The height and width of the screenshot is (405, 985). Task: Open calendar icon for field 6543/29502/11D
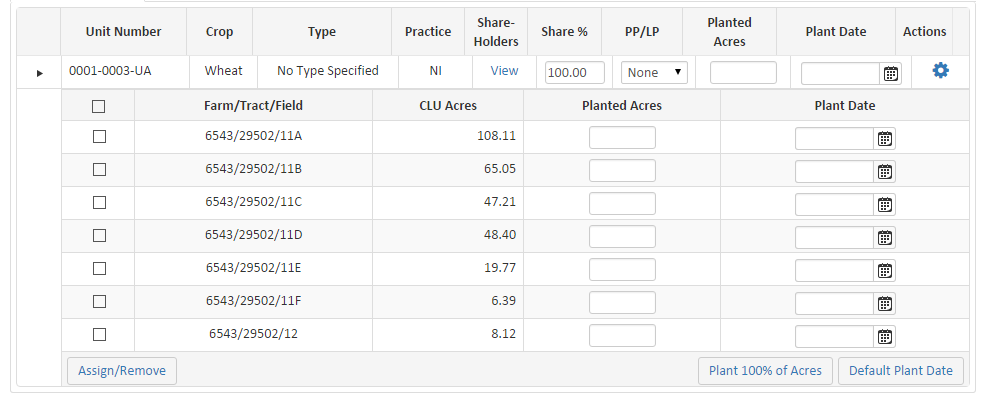pos(885,237)
